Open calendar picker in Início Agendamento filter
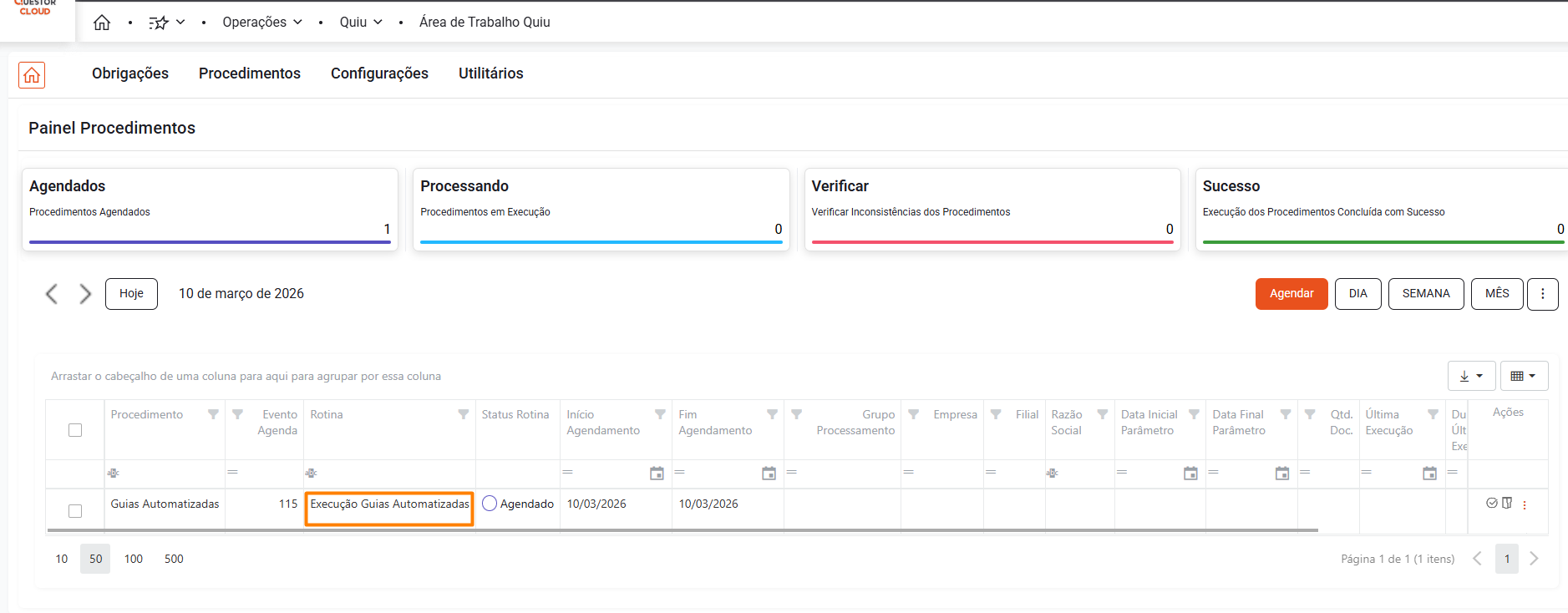1568x613 pixels. [657, 474]
